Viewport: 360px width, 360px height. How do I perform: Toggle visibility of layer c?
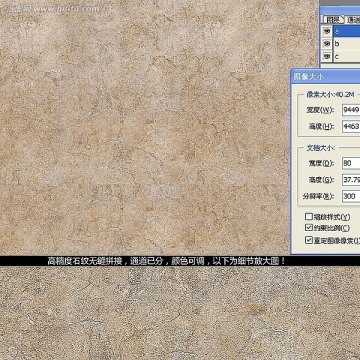[327, 56]
